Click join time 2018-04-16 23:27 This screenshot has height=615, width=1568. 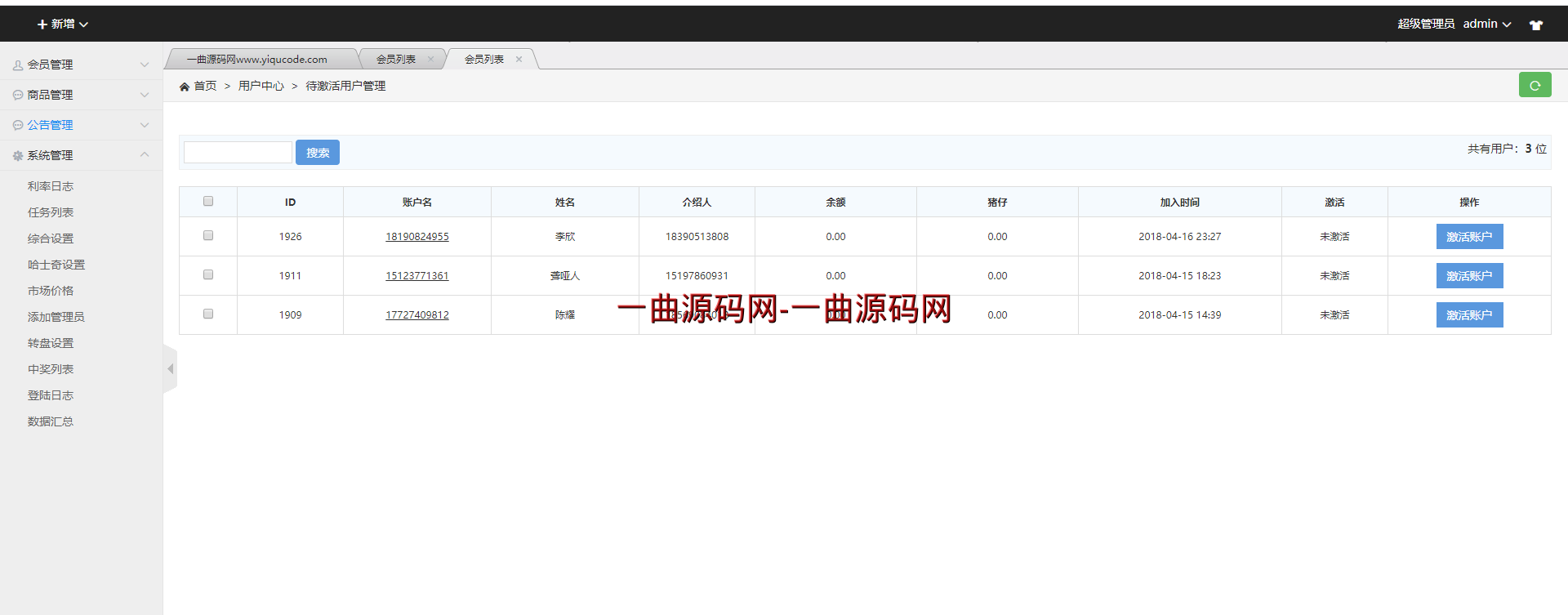coord(1179,237)
